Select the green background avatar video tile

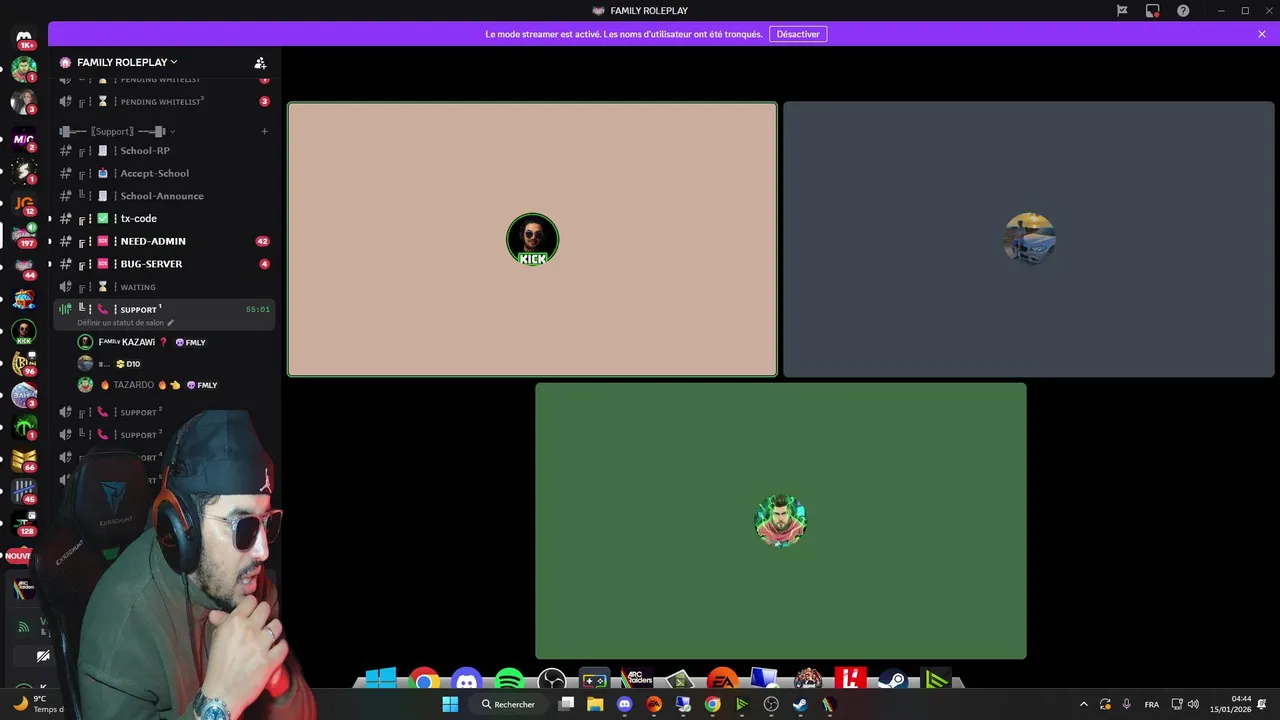coord(780,521)
